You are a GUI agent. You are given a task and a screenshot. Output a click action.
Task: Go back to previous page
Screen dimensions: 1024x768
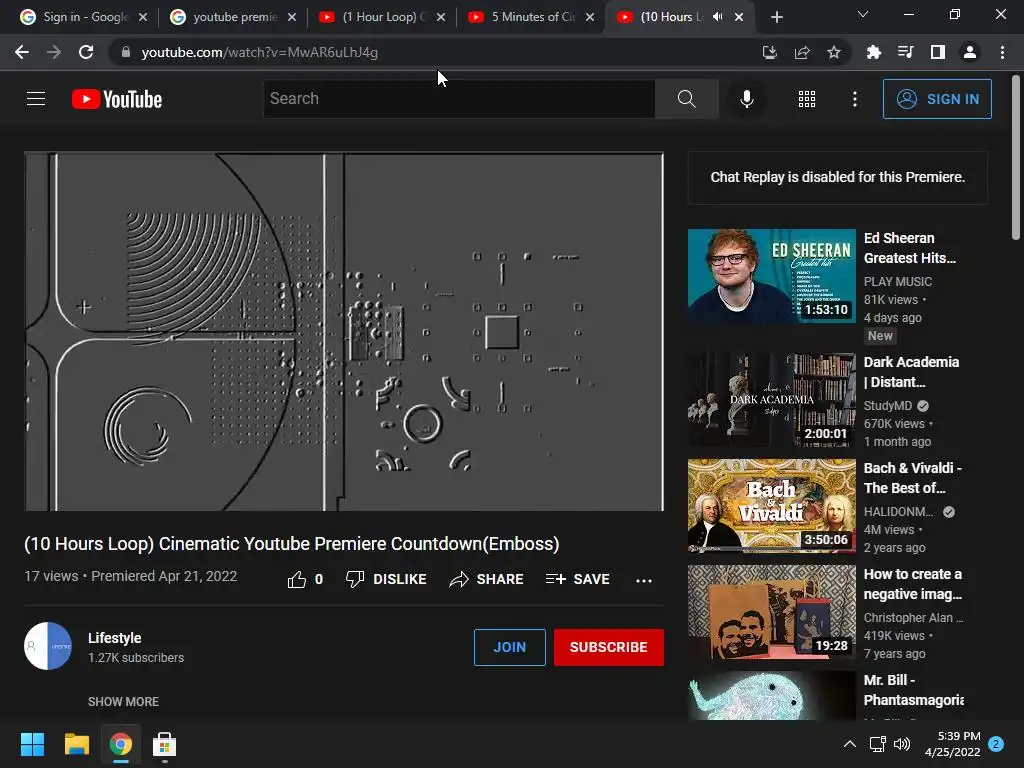click(x=22, y=52)
